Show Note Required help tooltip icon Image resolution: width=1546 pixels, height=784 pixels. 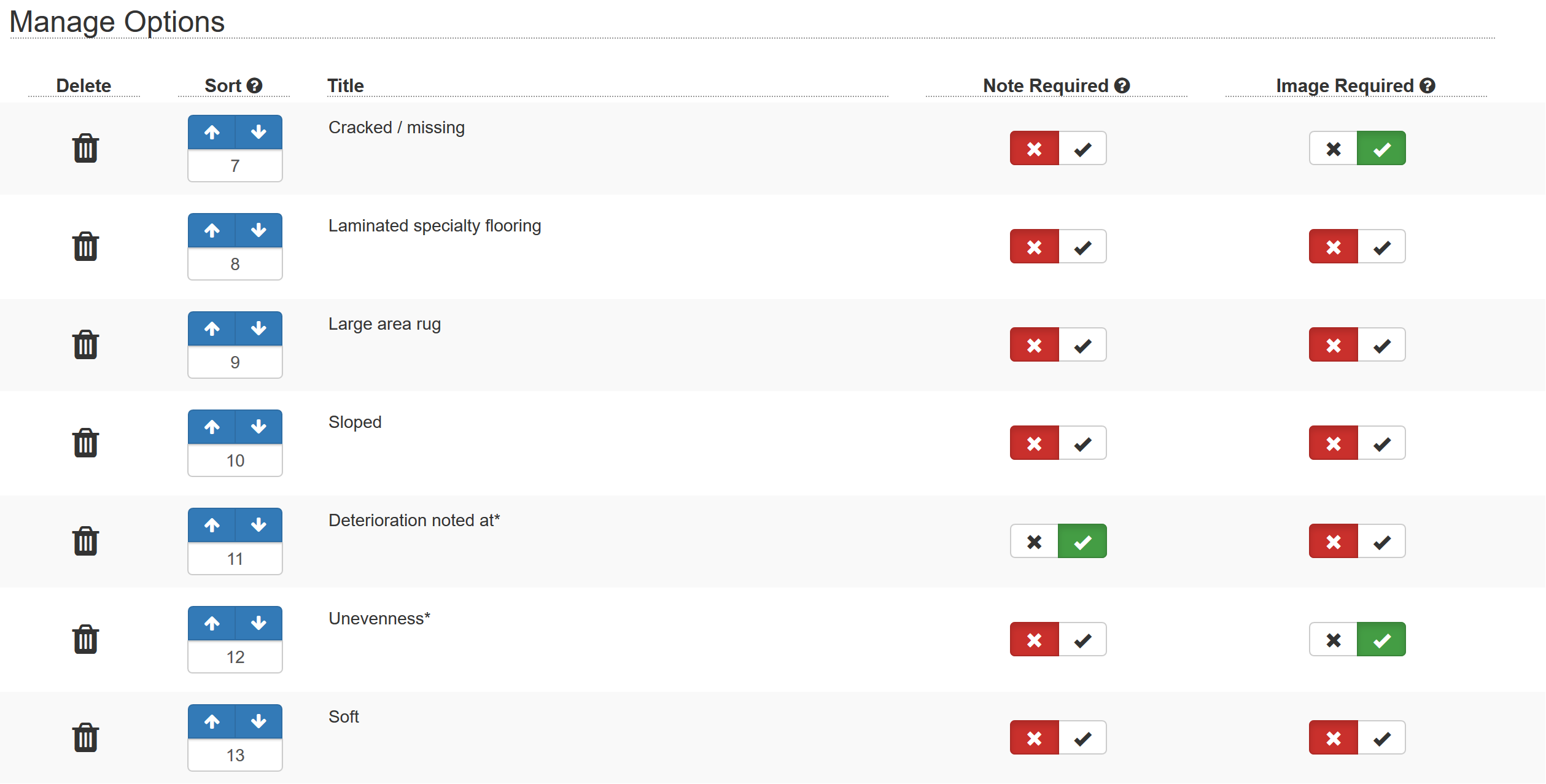[1122, 86]
